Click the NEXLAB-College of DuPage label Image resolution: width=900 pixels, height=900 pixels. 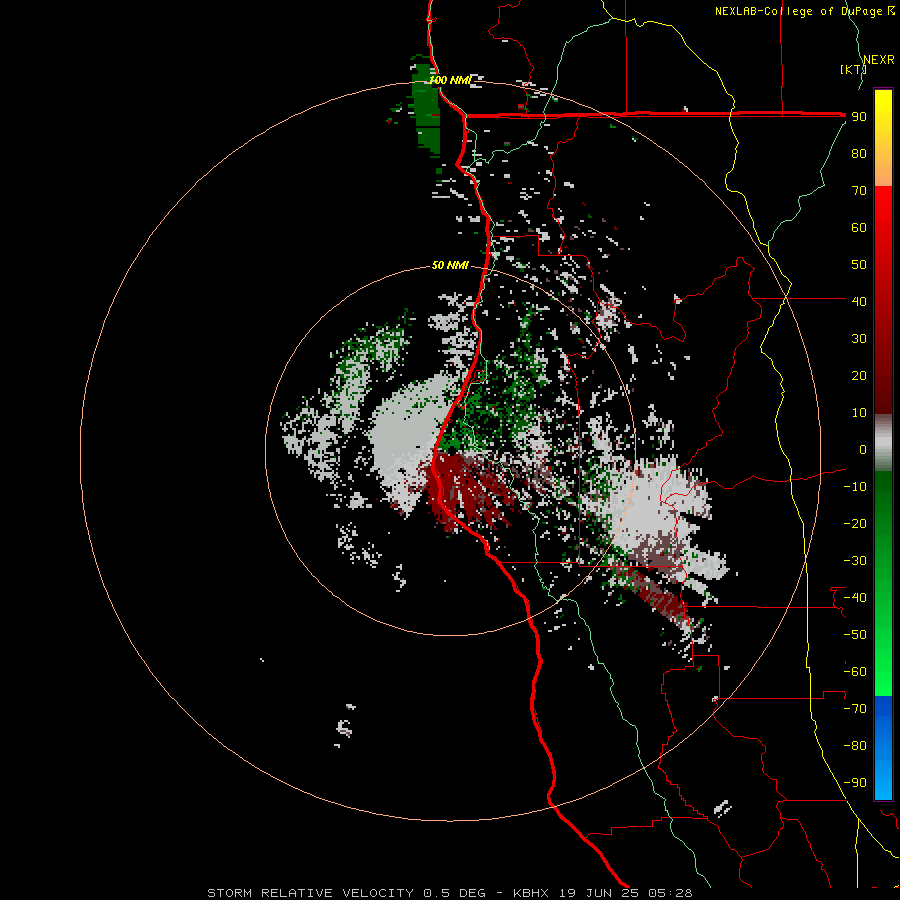click(x=798, y=11)
